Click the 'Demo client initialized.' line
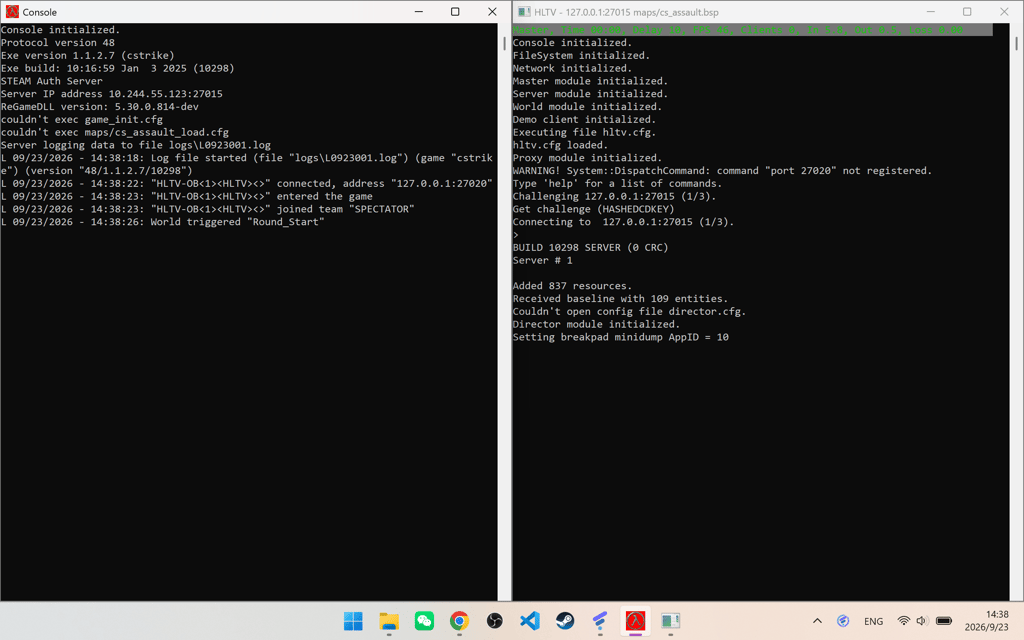The height and width of the screenshot is (640, 1024). click(x=584, y=120)
